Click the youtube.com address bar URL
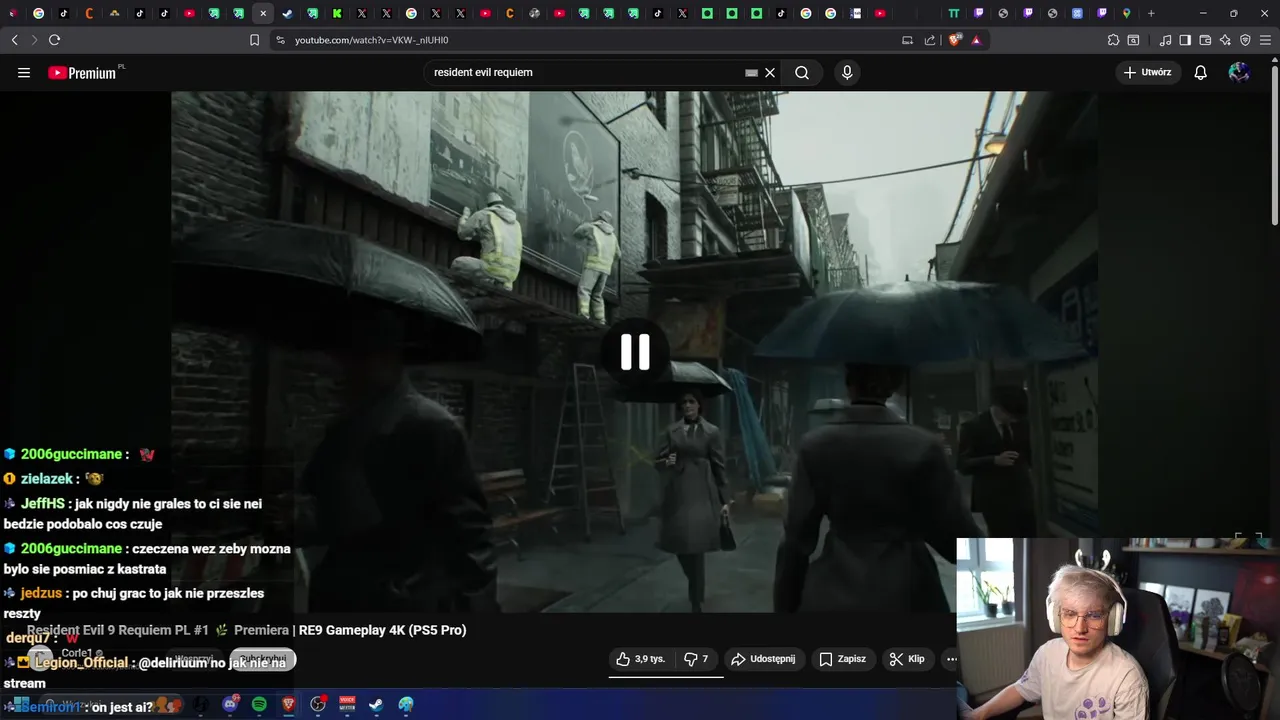1280x720 pixels. 371,40
